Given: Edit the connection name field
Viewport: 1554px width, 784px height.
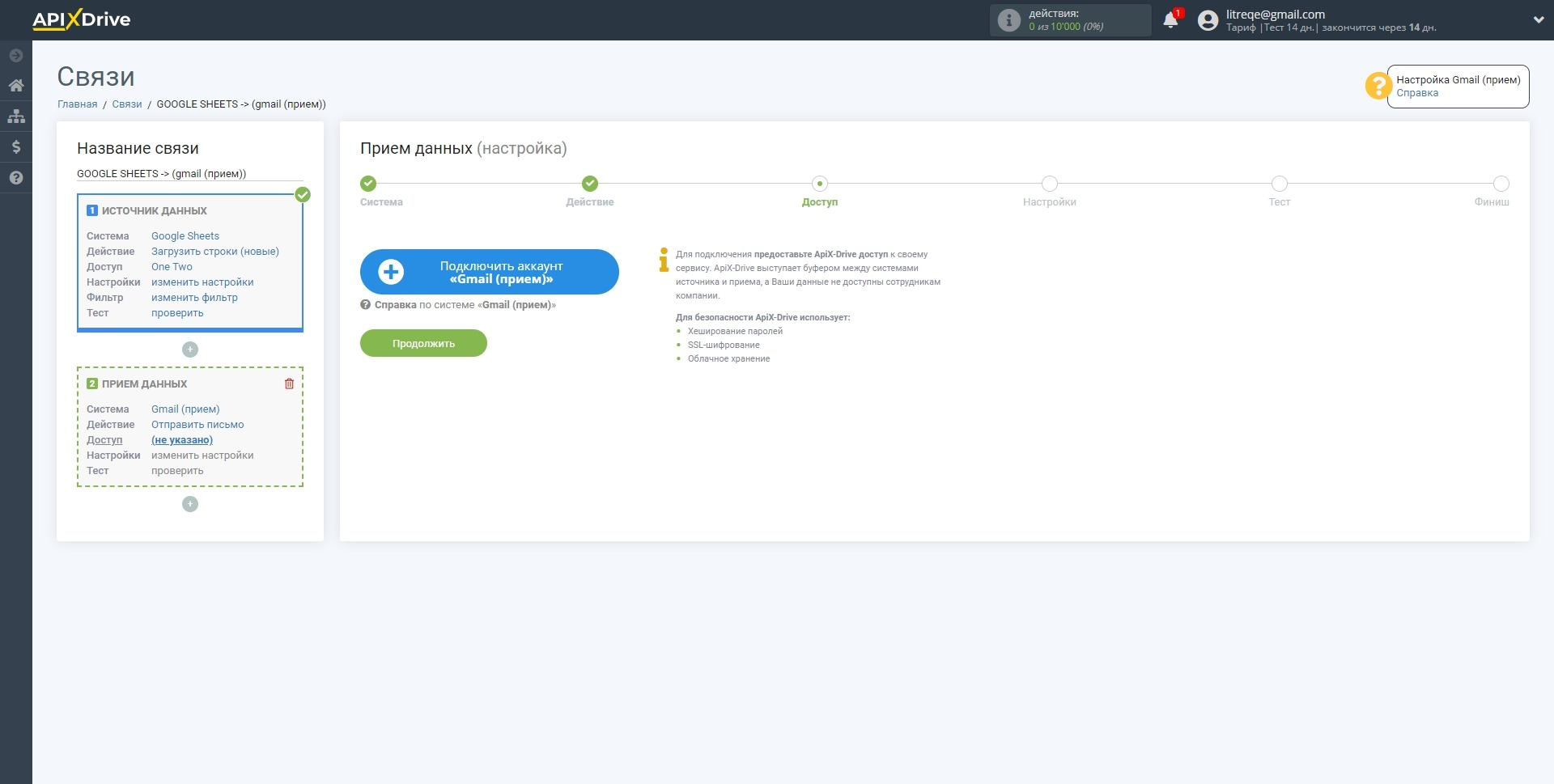Looking at the screenshot, I should click(x=190, y=174).
